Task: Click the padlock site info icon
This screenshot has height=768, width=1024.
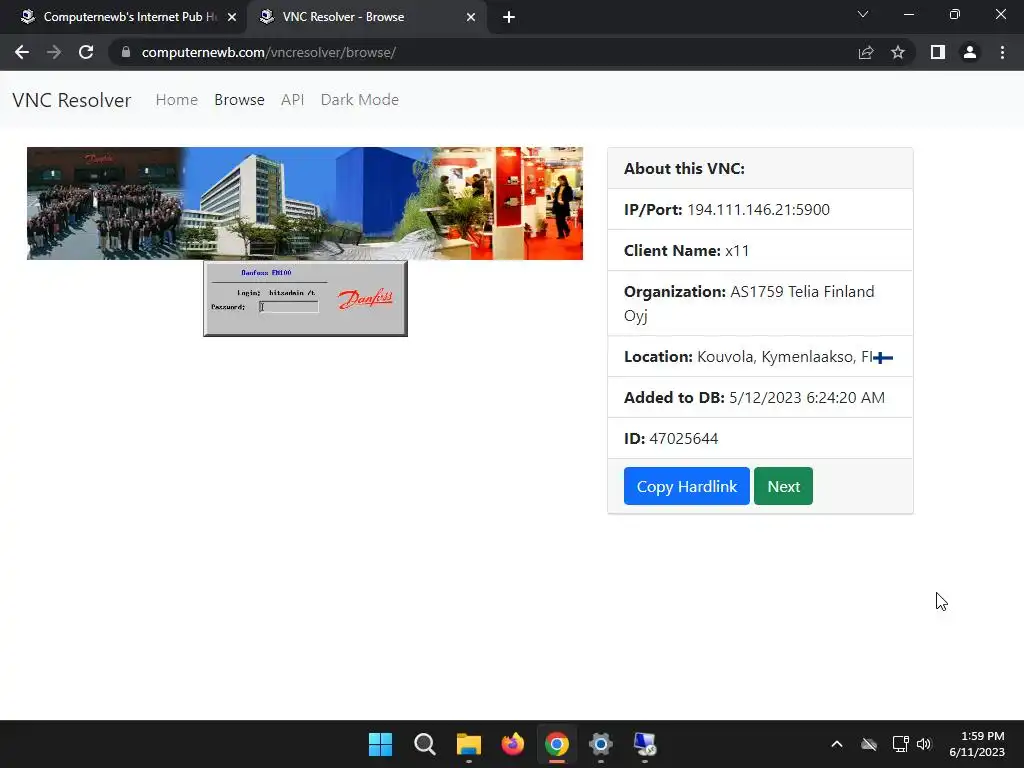Action: [126, 52]
